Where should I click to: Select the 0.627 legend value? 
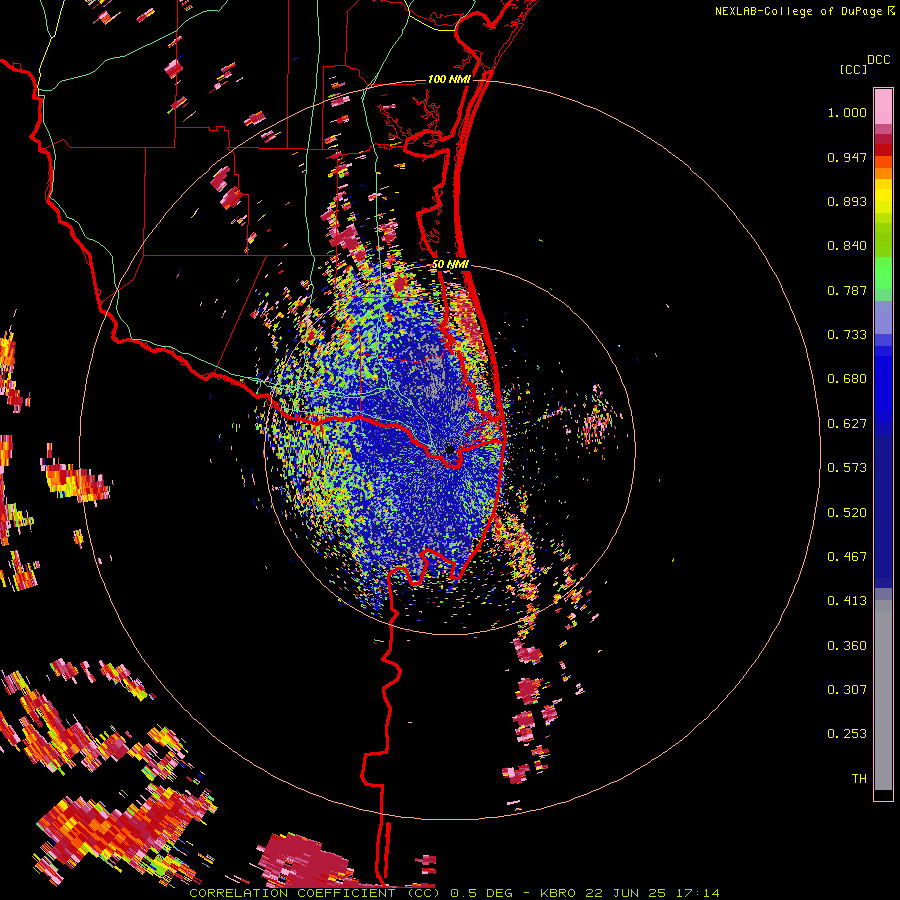pyautogui.click(x=847, y=424)
